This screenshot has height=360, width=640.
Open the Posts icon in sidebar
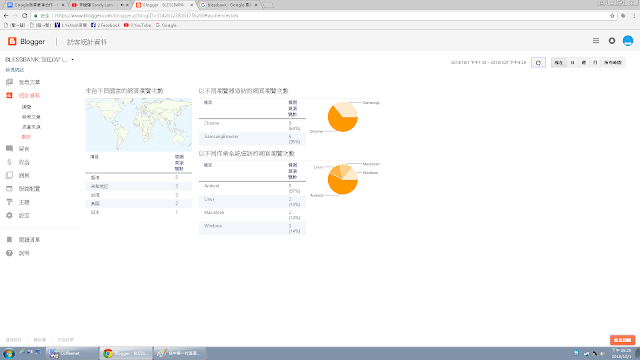tap(9, 82)
